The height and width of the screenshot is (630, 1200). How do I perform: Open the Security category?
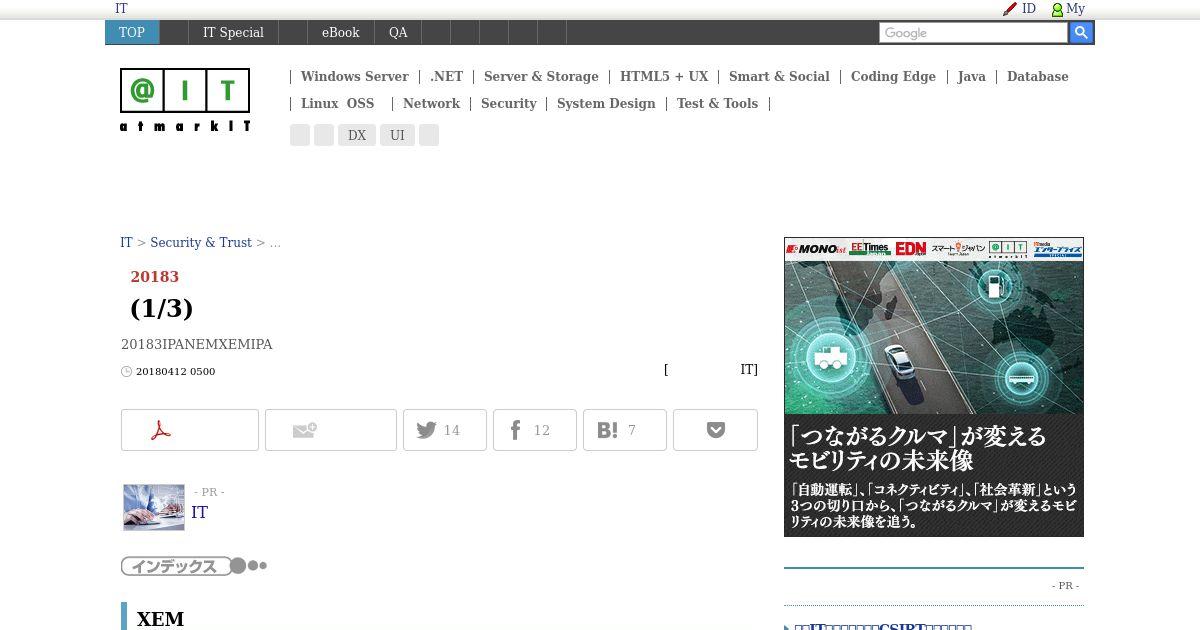click(x=508, y=104)
